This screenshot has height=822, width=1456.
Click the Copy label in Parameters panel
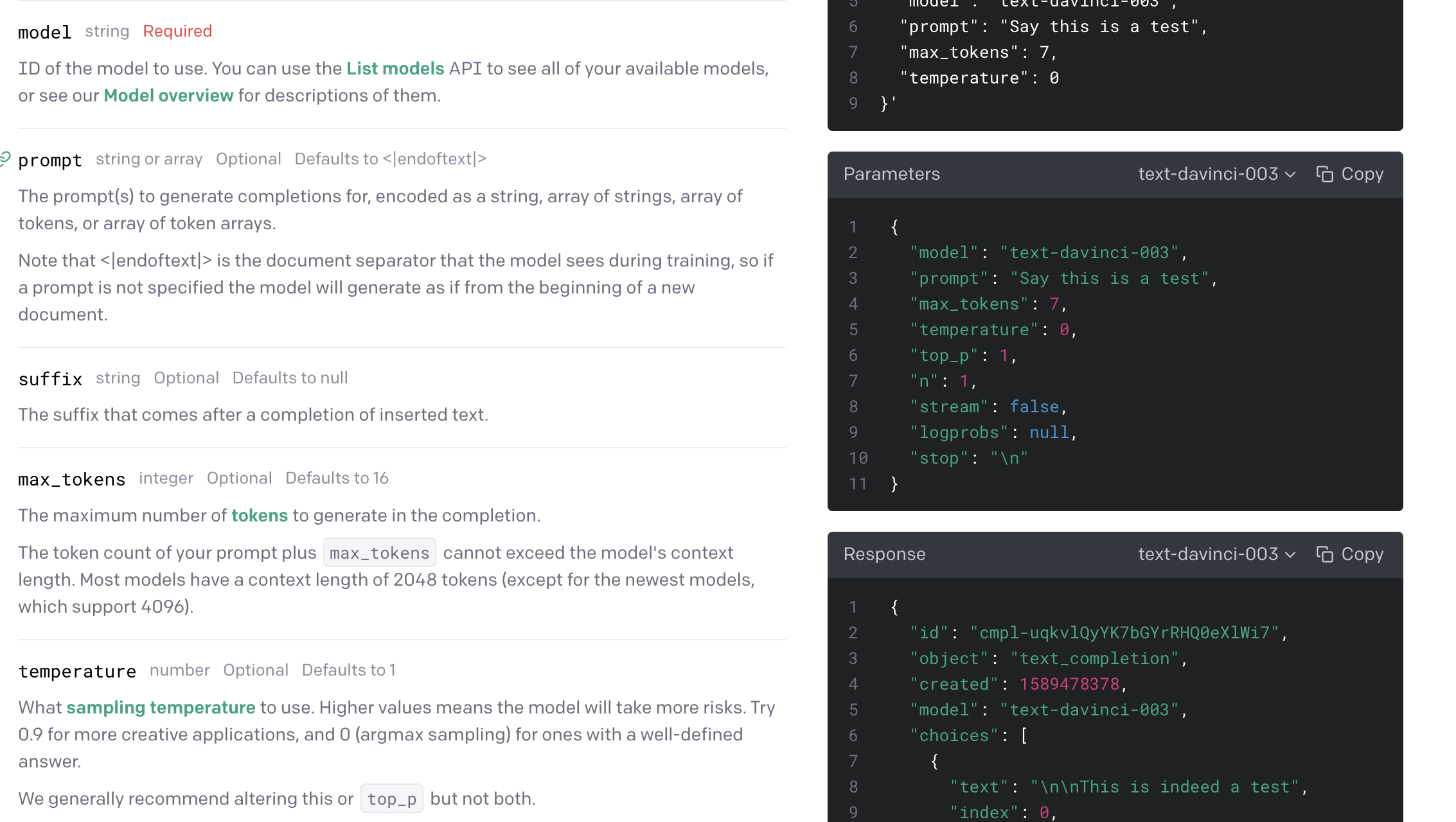pos(1362,174)
